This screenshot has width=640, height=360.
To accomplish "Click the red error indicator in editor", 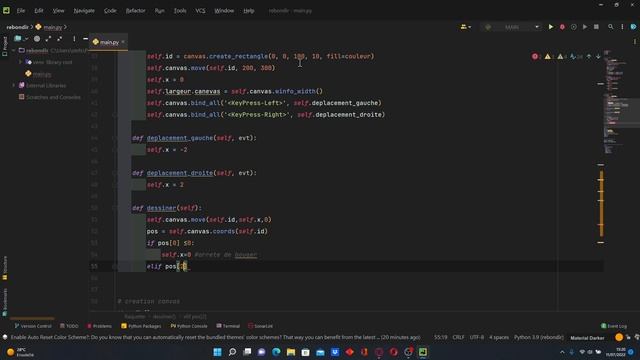I will click(535, 56).
